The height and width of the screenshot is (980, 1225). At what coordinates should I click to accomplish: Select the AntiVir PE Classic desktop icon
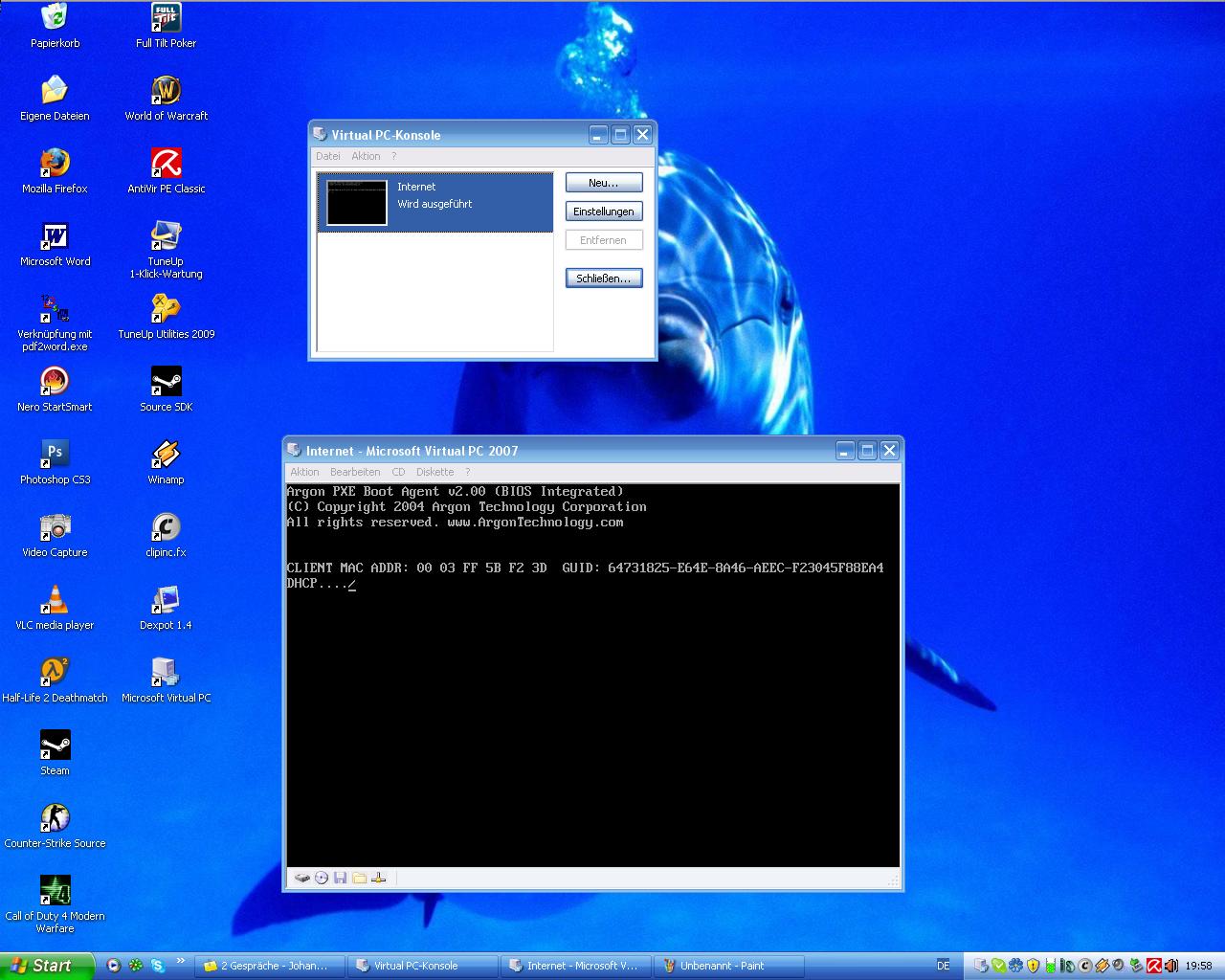click(166, 171)
